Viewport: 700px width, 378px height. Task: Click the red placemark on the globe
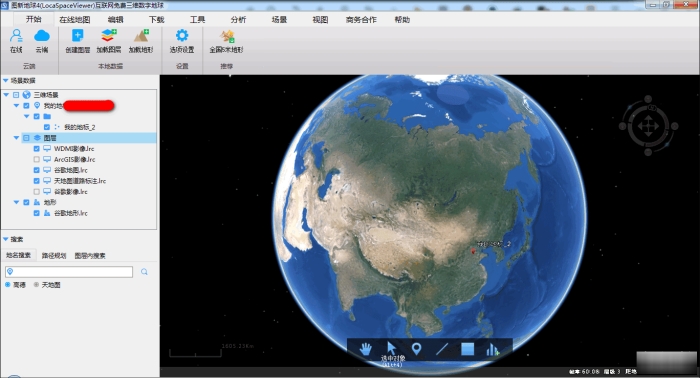coord(473,252)
